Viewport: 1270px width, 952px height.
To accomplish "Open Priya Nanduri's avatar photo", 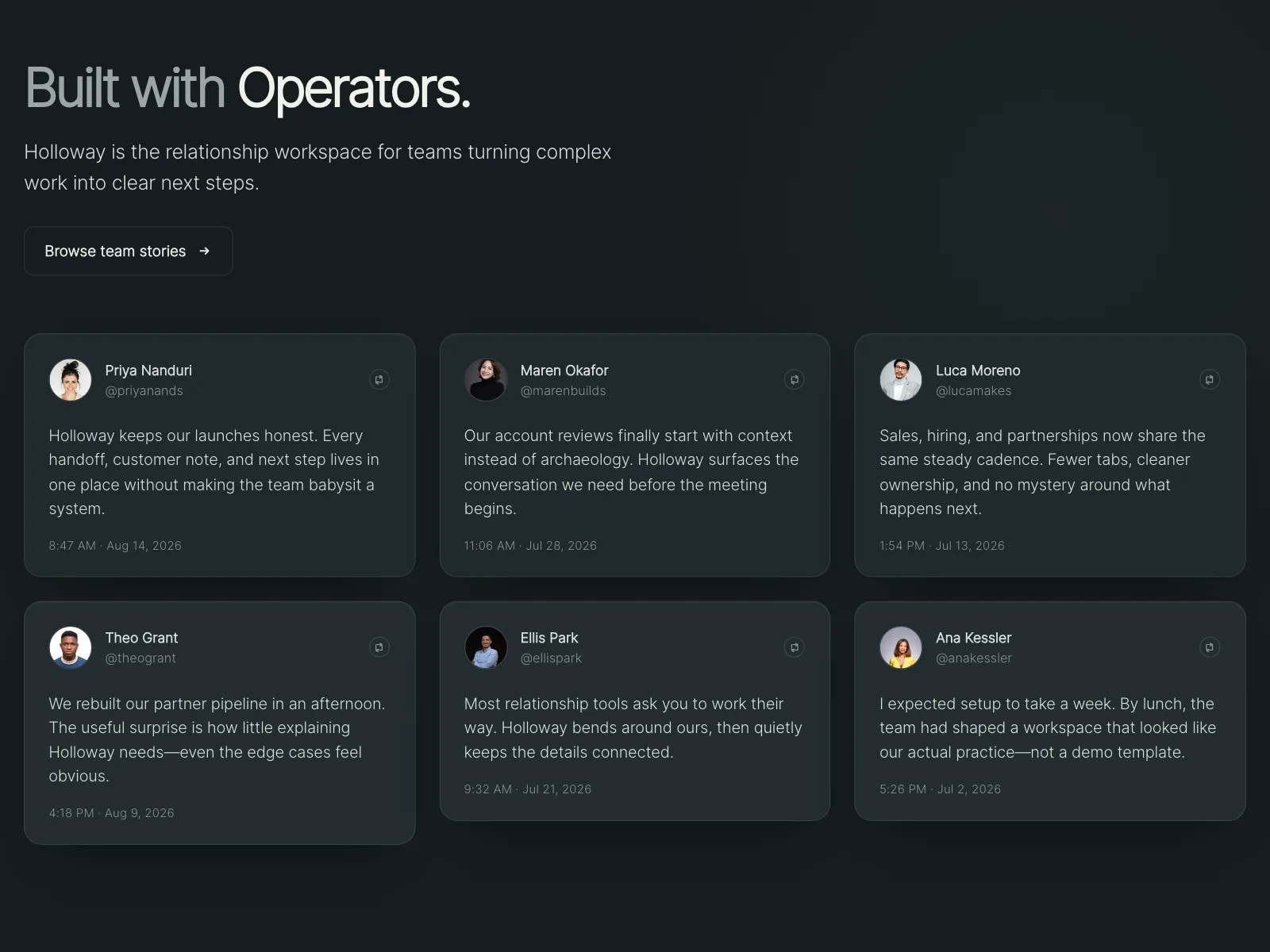I will click(71, 380).
